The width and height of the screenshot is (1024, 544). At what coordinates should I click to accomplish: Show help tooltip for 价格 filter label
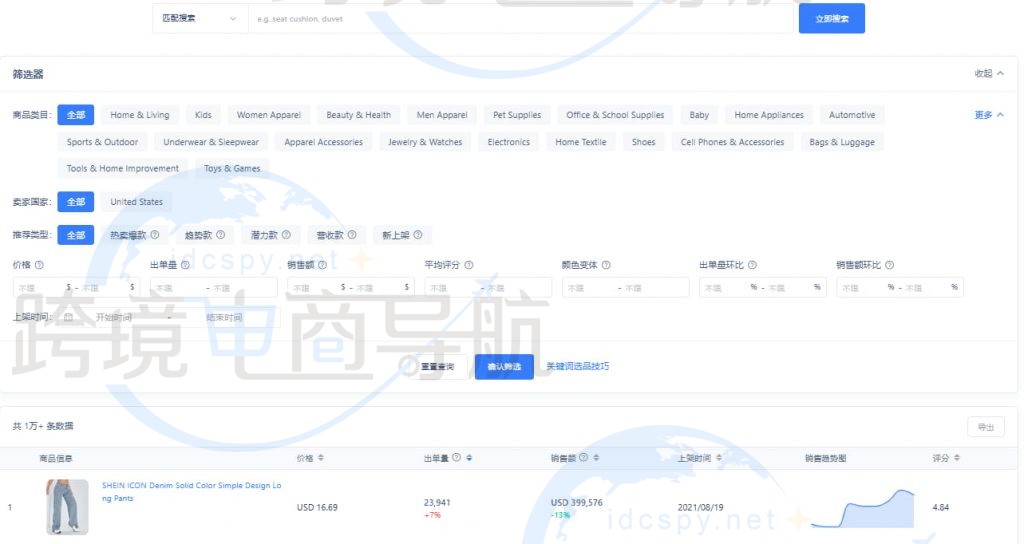tap(39, 265)
